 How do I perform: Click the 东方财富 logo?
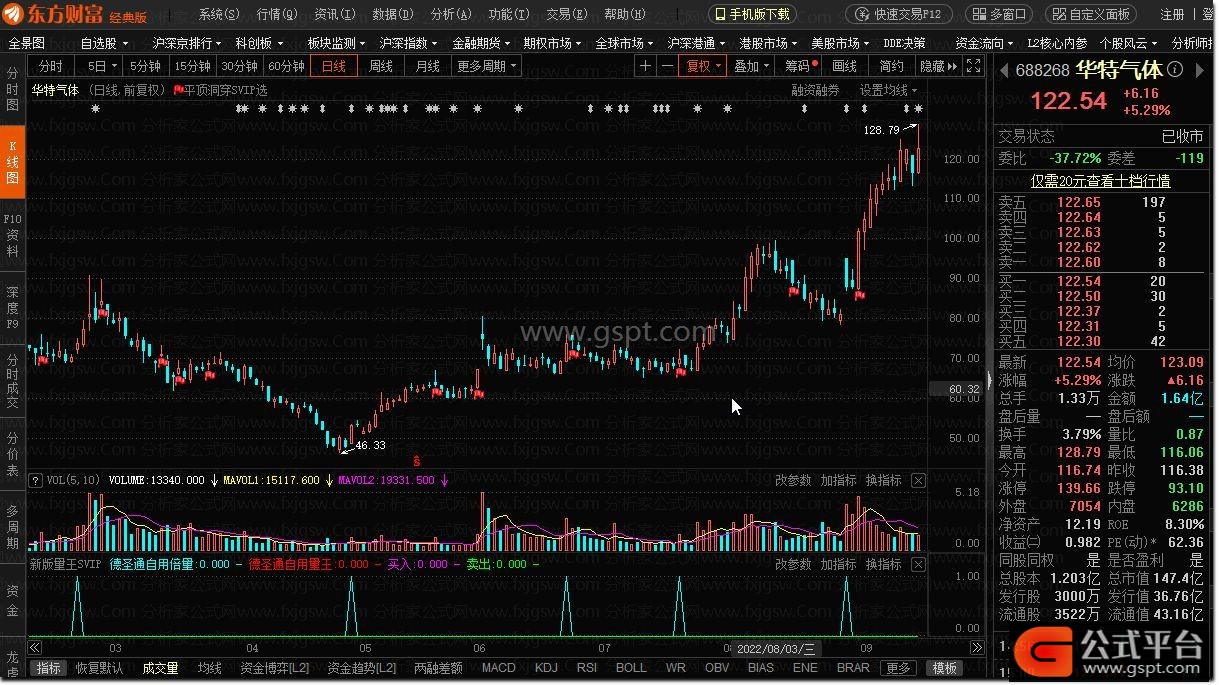click(x=52, y=14)
